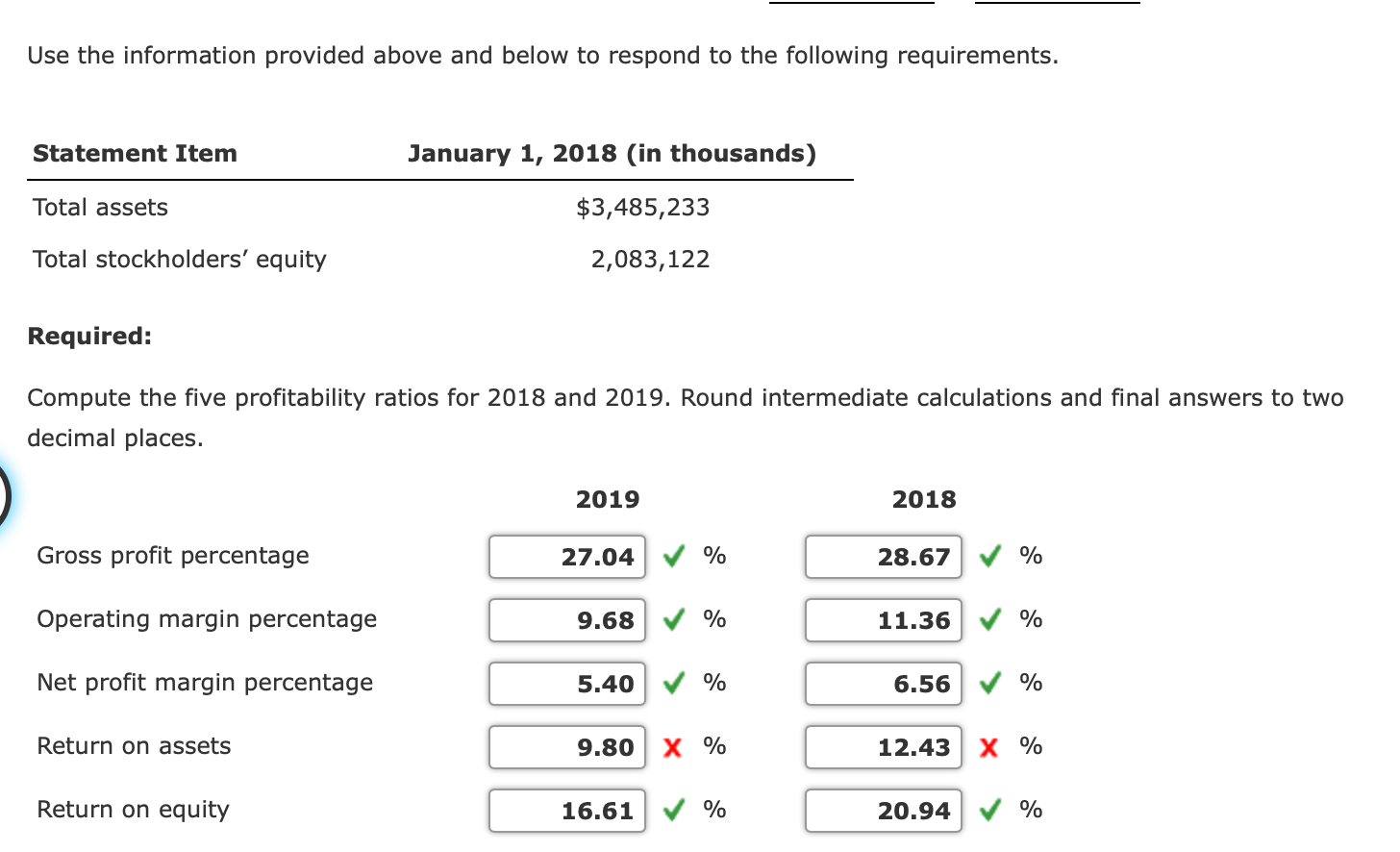1400x852 pixels.
Task: Click the 16.61 return on equity field
Action: [x=566, y=811]
